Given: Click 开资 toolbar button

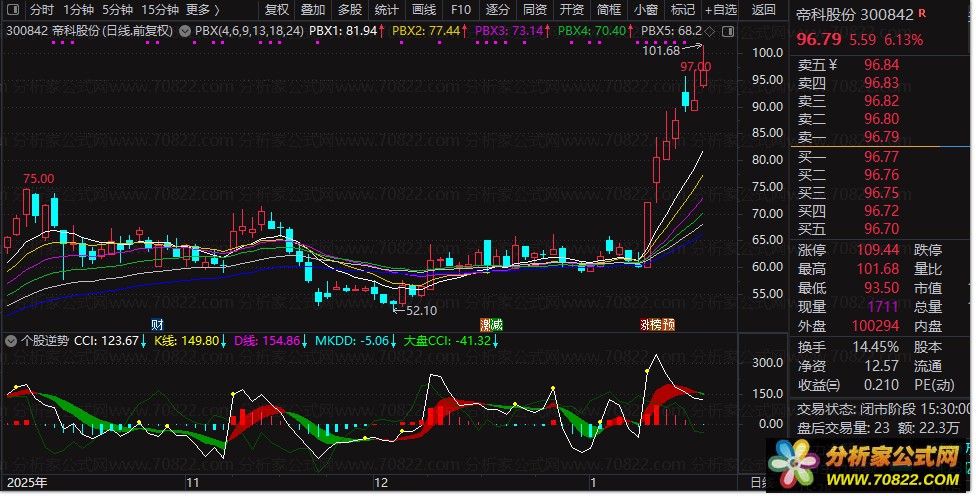Looking at the screenshot, I should tap(571, 9).
